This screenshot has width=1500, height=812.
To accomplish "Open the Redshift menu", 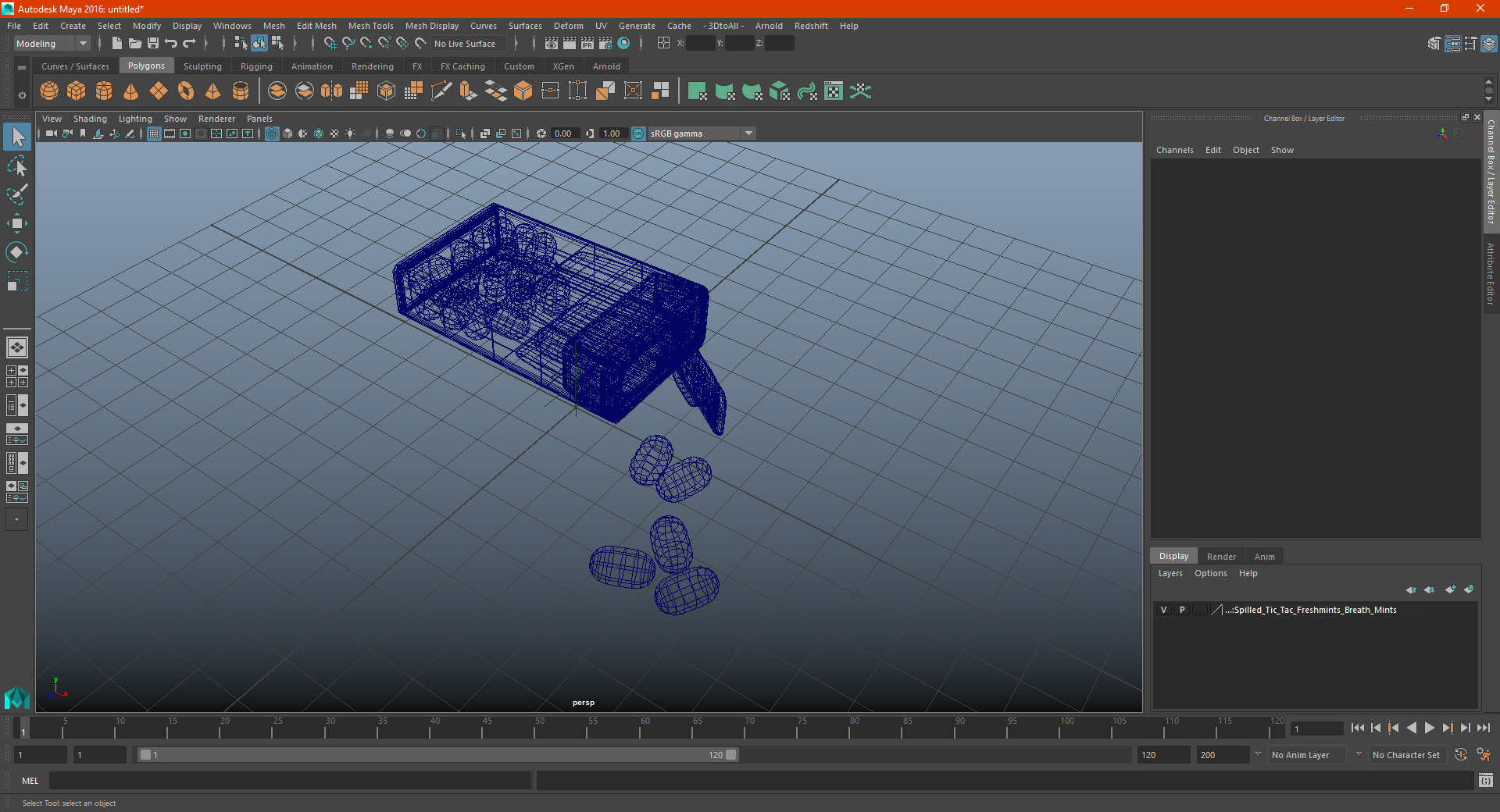I will (x=811, y=26).
